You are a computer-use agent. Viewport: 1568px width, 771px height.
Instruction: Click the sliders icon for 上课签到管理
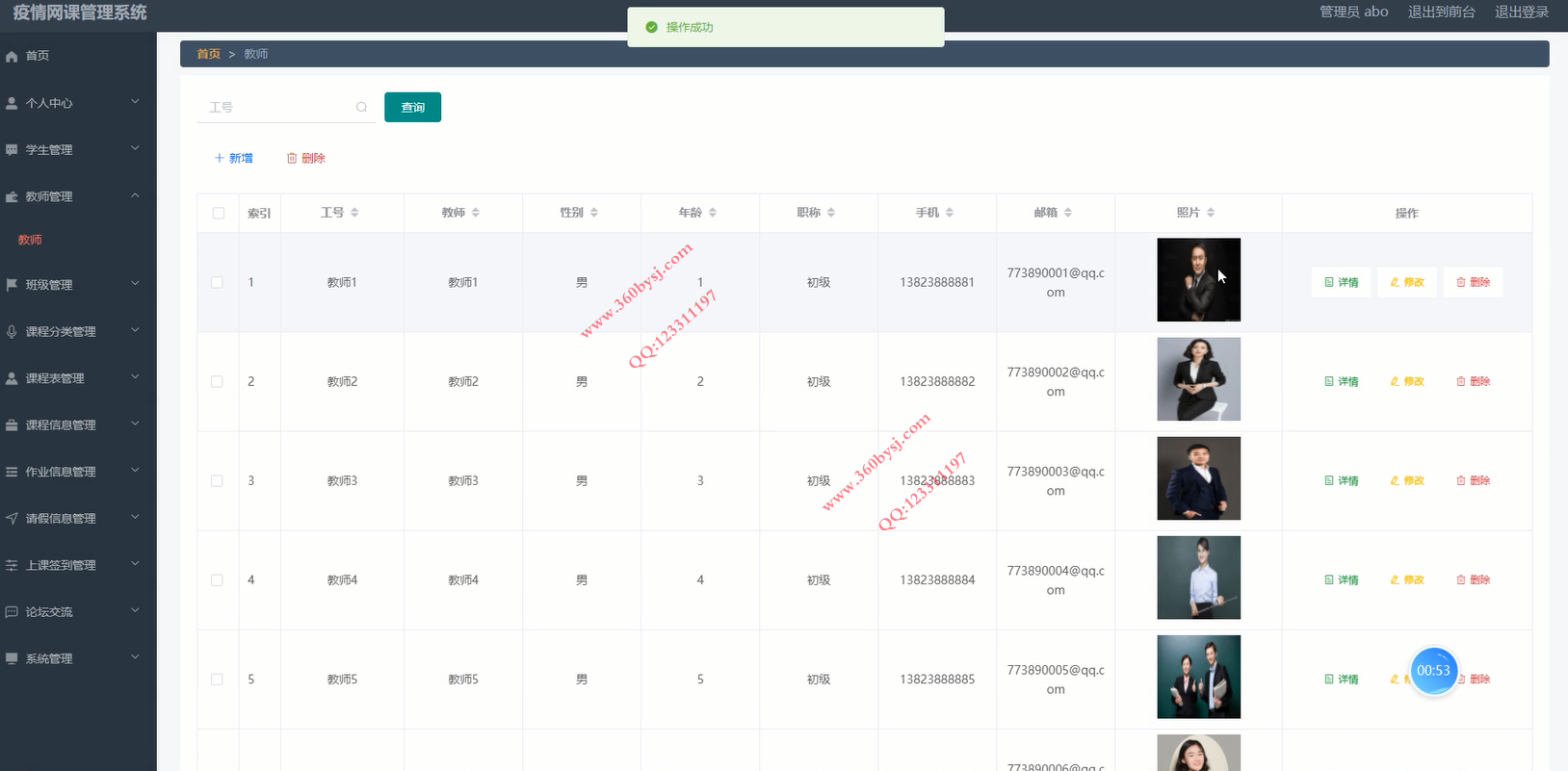pos(12,565)
